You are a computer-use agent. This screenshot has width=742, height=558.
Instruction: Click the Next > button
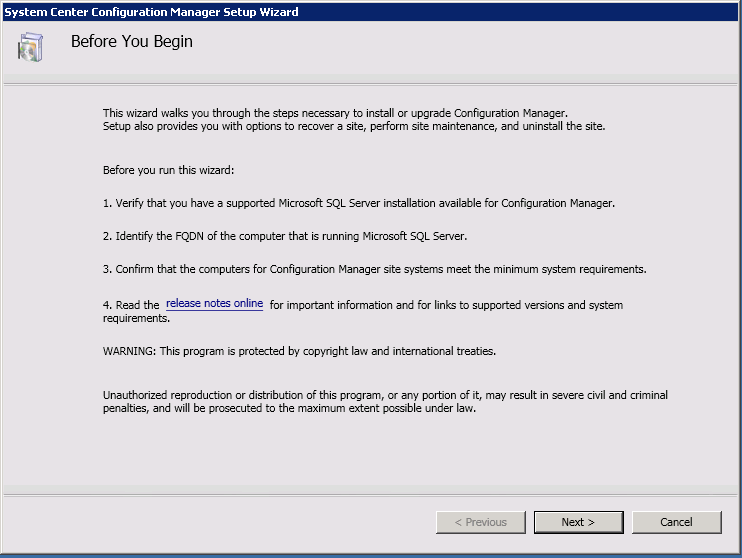578,522
